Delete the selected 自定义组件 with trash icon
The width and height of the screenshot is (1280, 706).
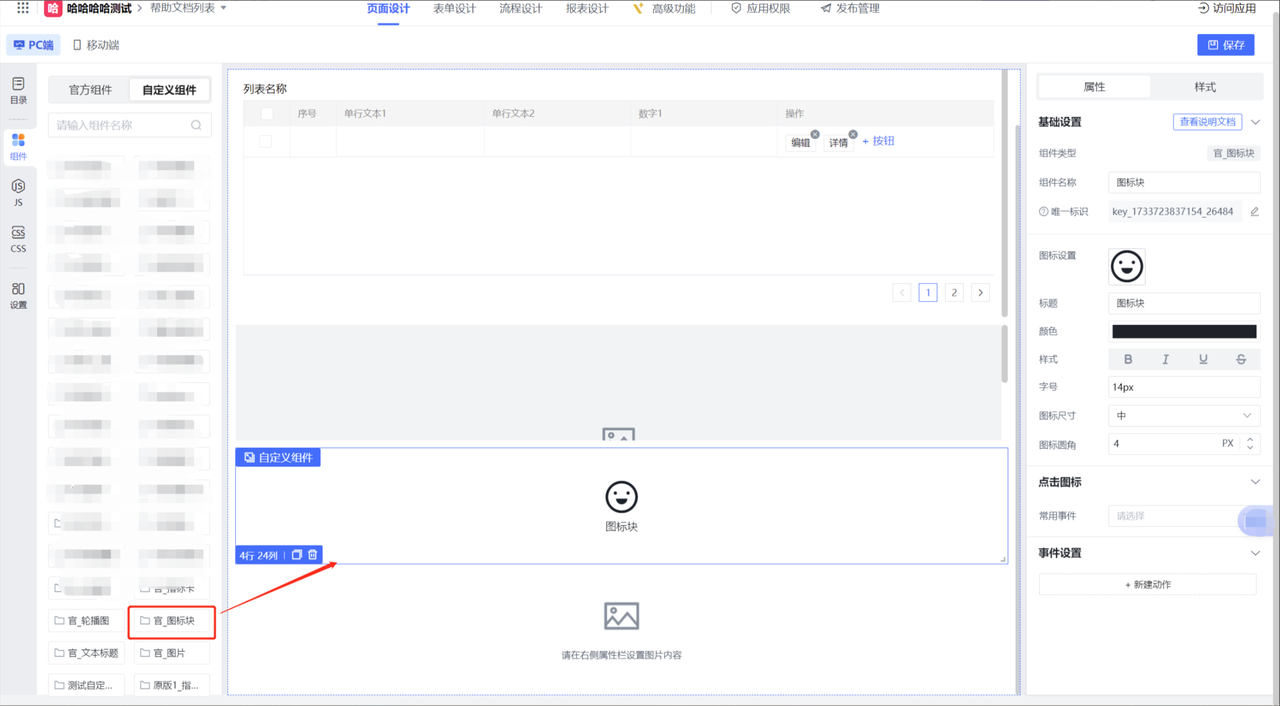[313, 555]
